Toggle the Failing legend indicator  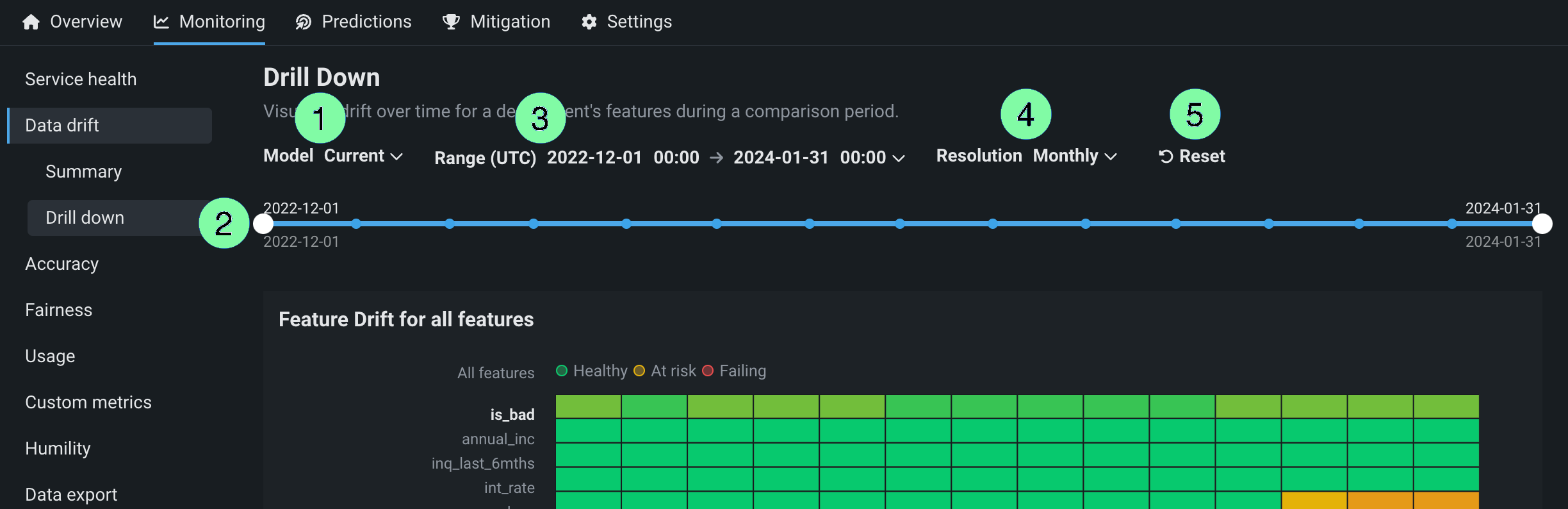point(708,371)
